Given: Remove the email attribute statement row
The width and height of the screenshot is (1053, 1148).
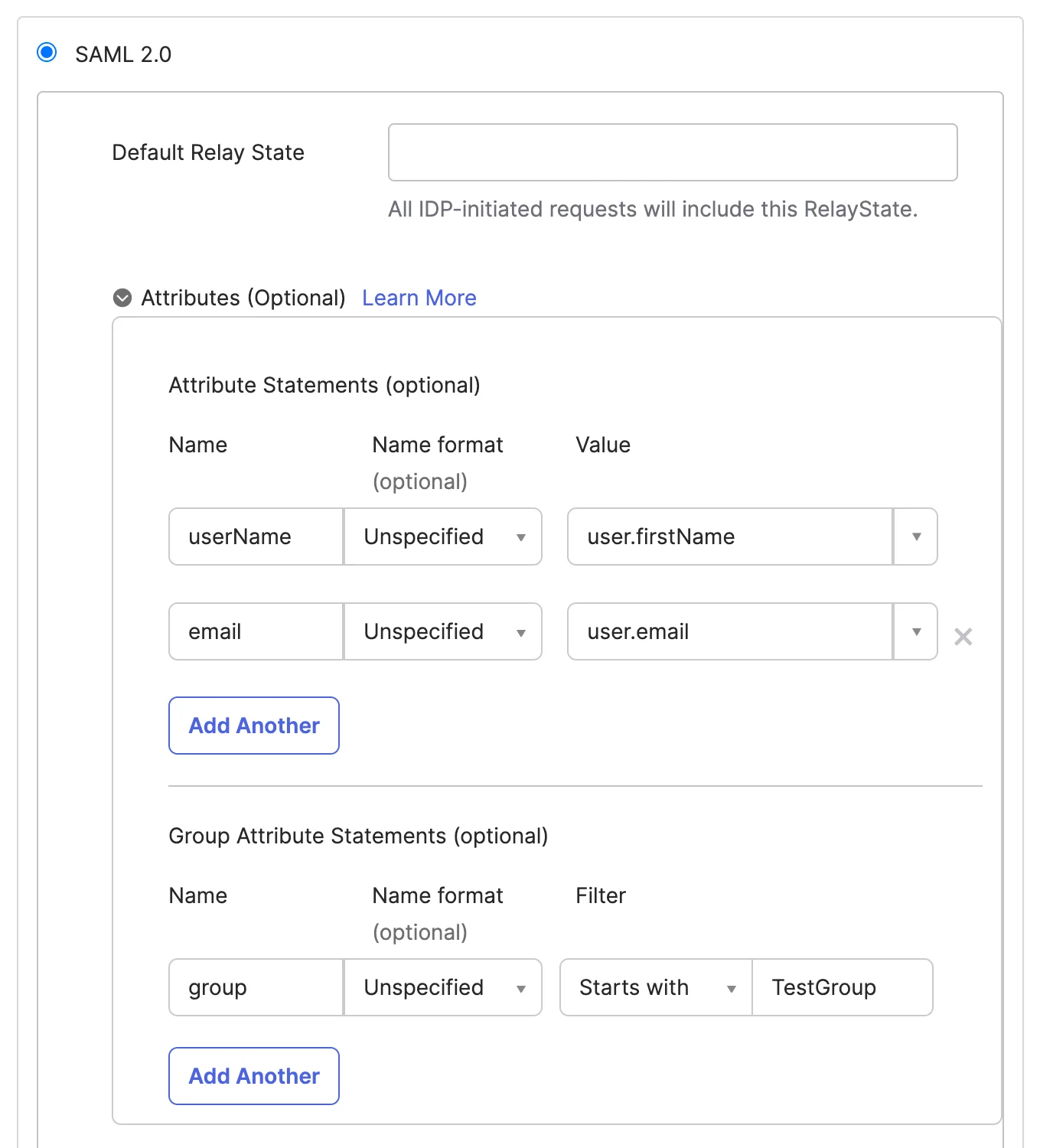Looking at the screenshot, I should click(963, 636).
